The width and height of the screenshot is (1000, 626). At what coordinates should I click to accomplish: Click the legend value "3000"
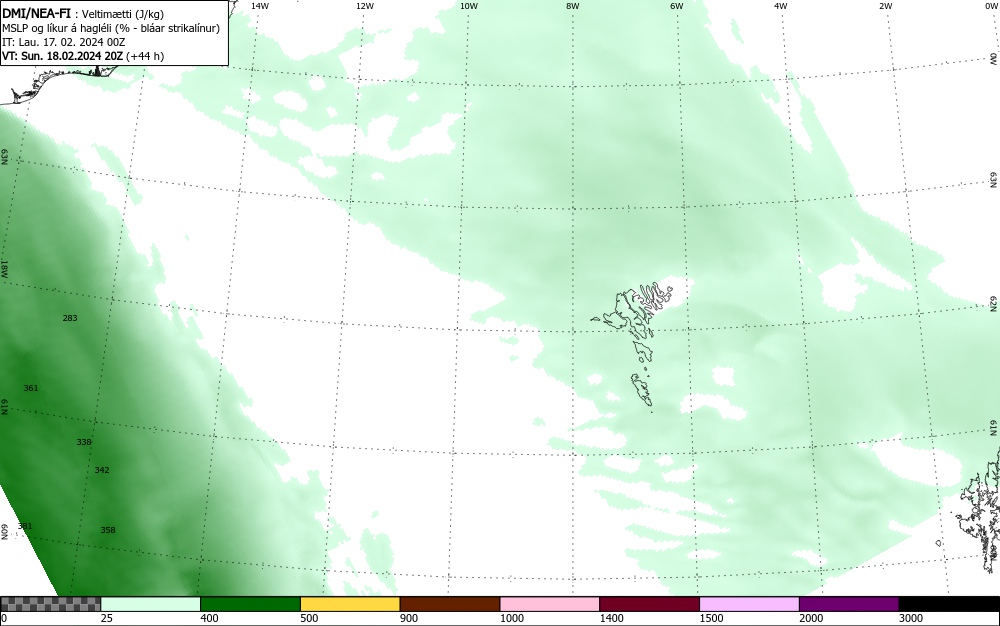click(911, 618)
